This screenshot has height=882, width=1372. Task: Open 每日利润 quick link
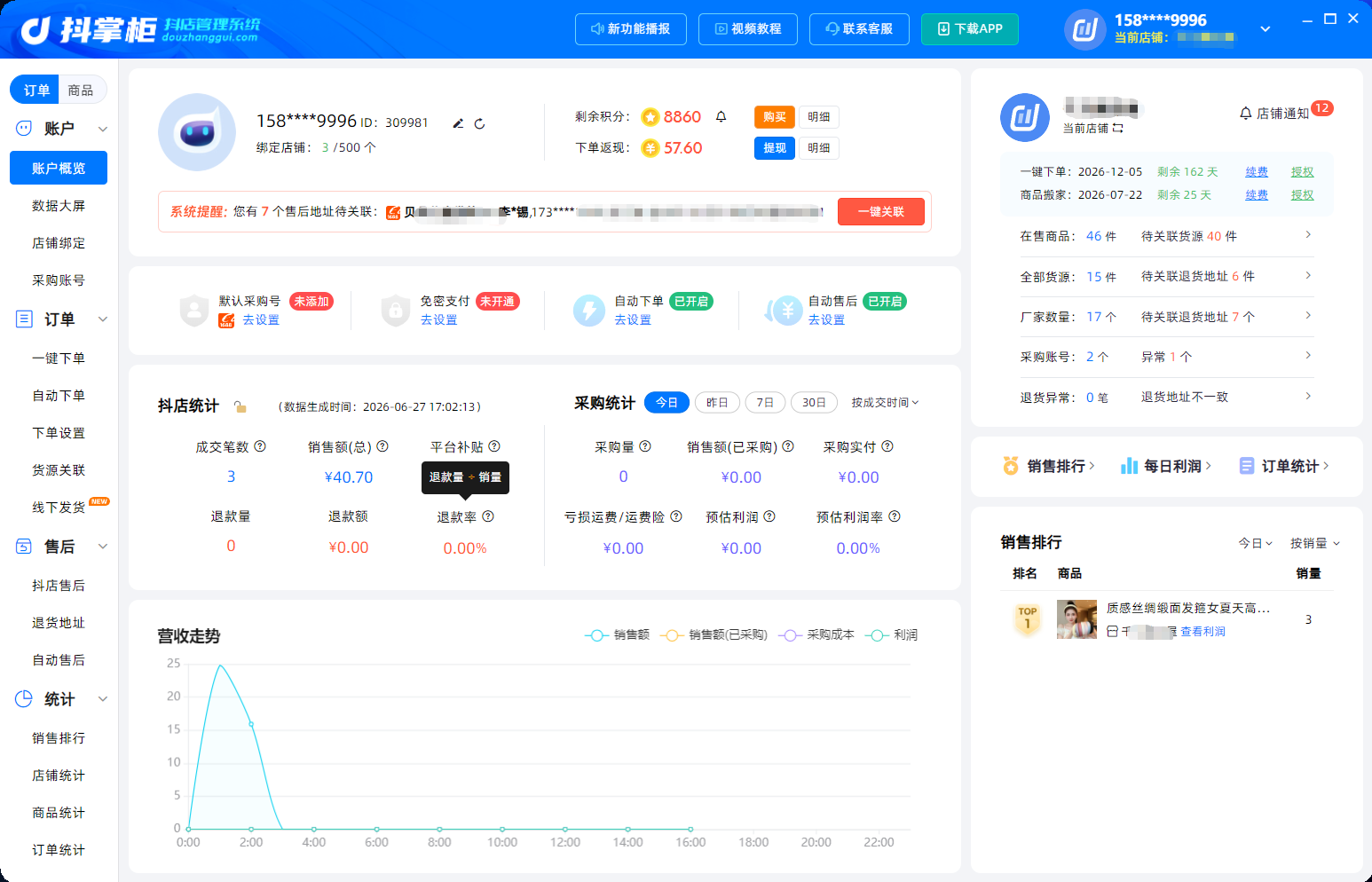click(x=1166, y=466)
